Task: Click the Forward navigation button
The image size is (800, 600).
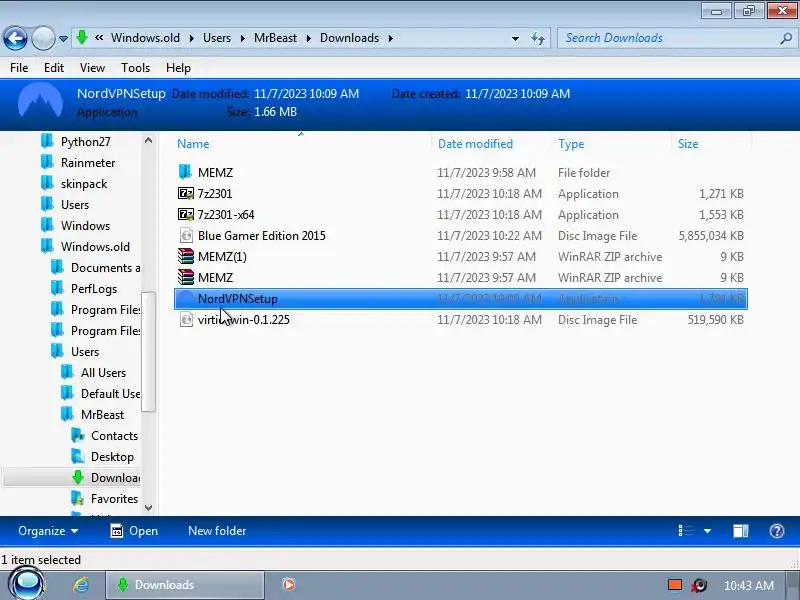Action: click(43, 38)
